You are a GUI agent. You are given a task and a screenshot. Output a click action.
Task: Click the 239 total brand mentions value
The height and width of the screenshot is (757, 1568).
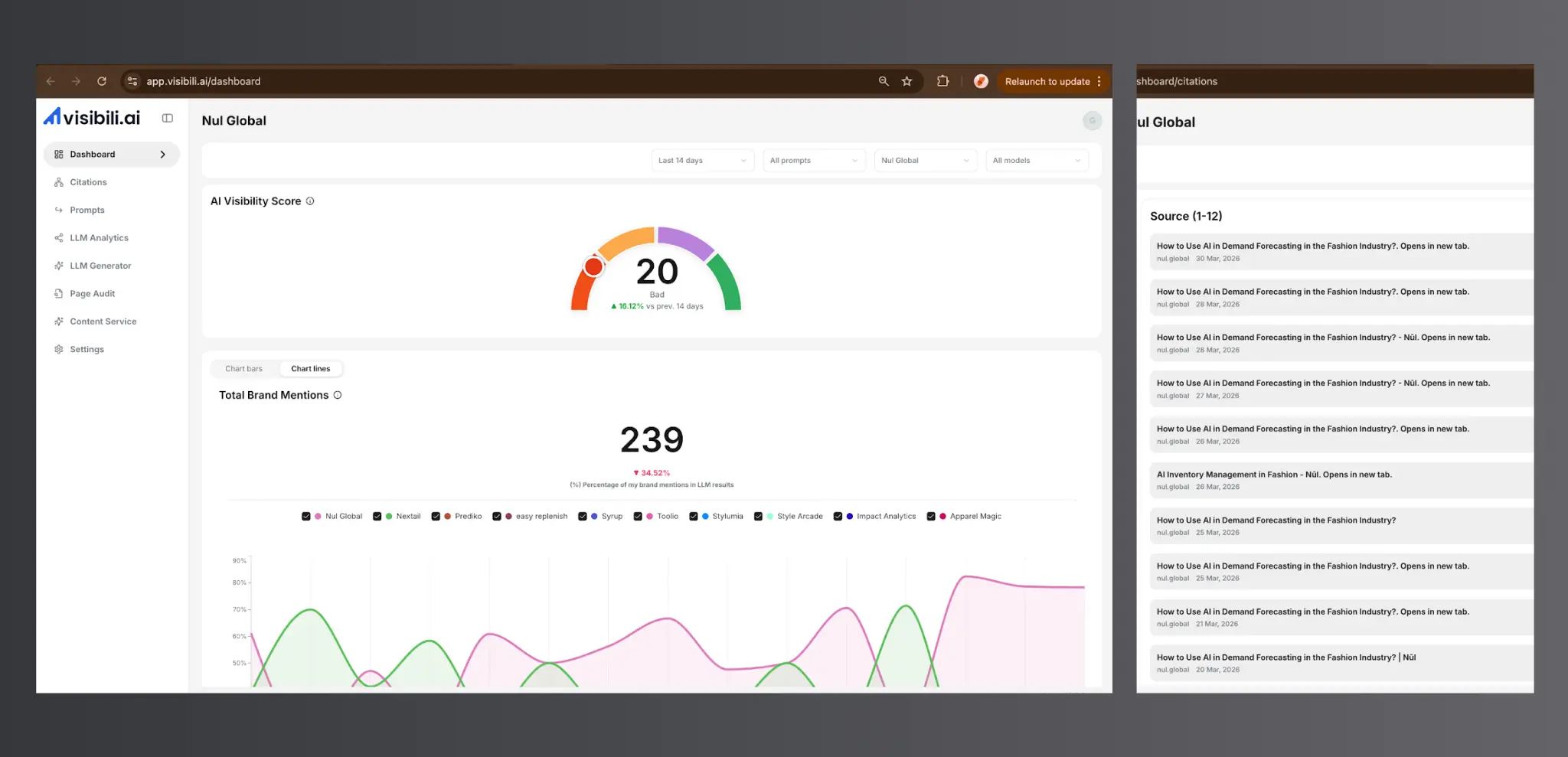pyautogui.click(x=652, y=439)
